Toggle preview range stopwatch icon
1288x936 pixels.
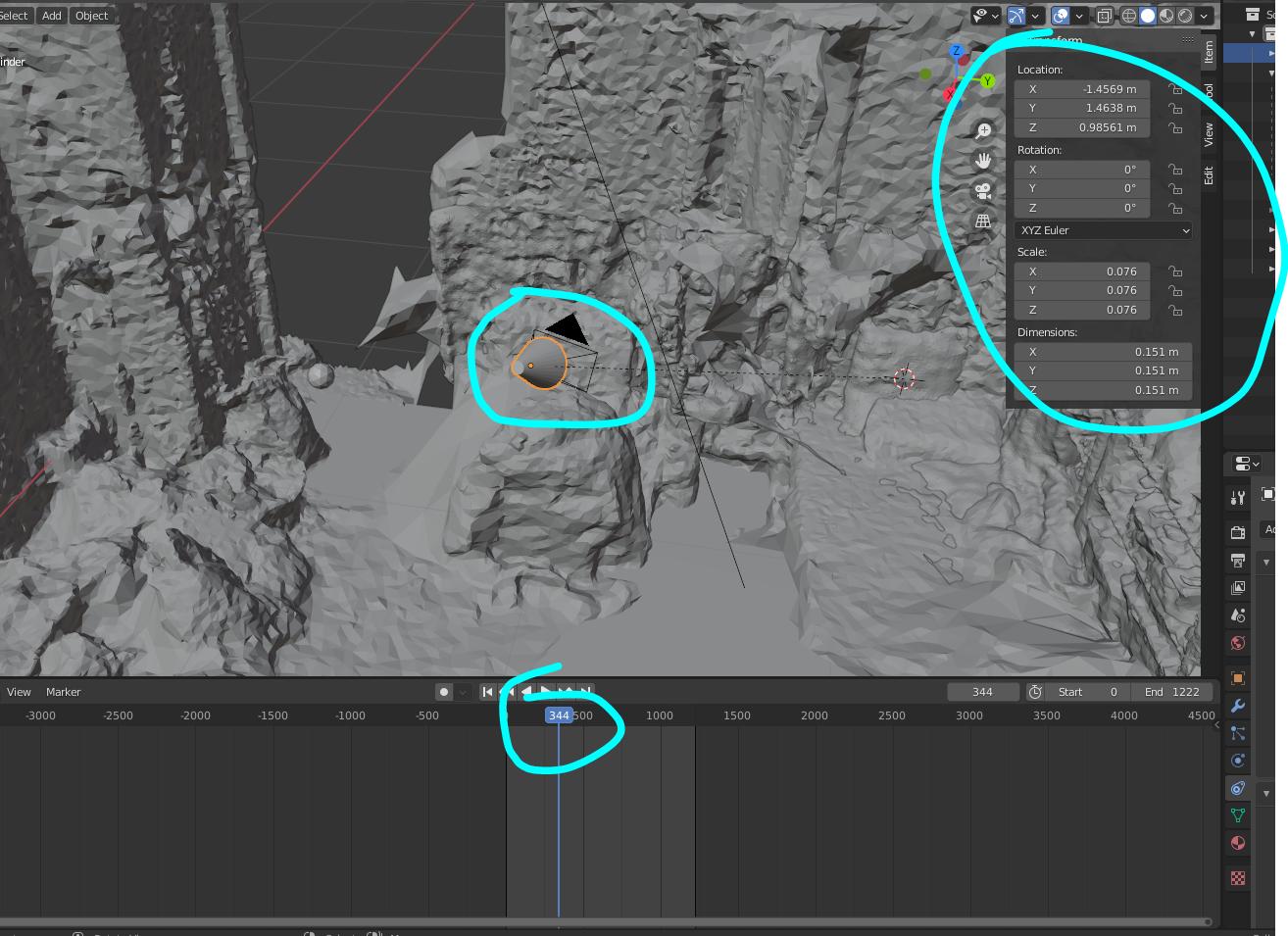(x=1035, y=692)
